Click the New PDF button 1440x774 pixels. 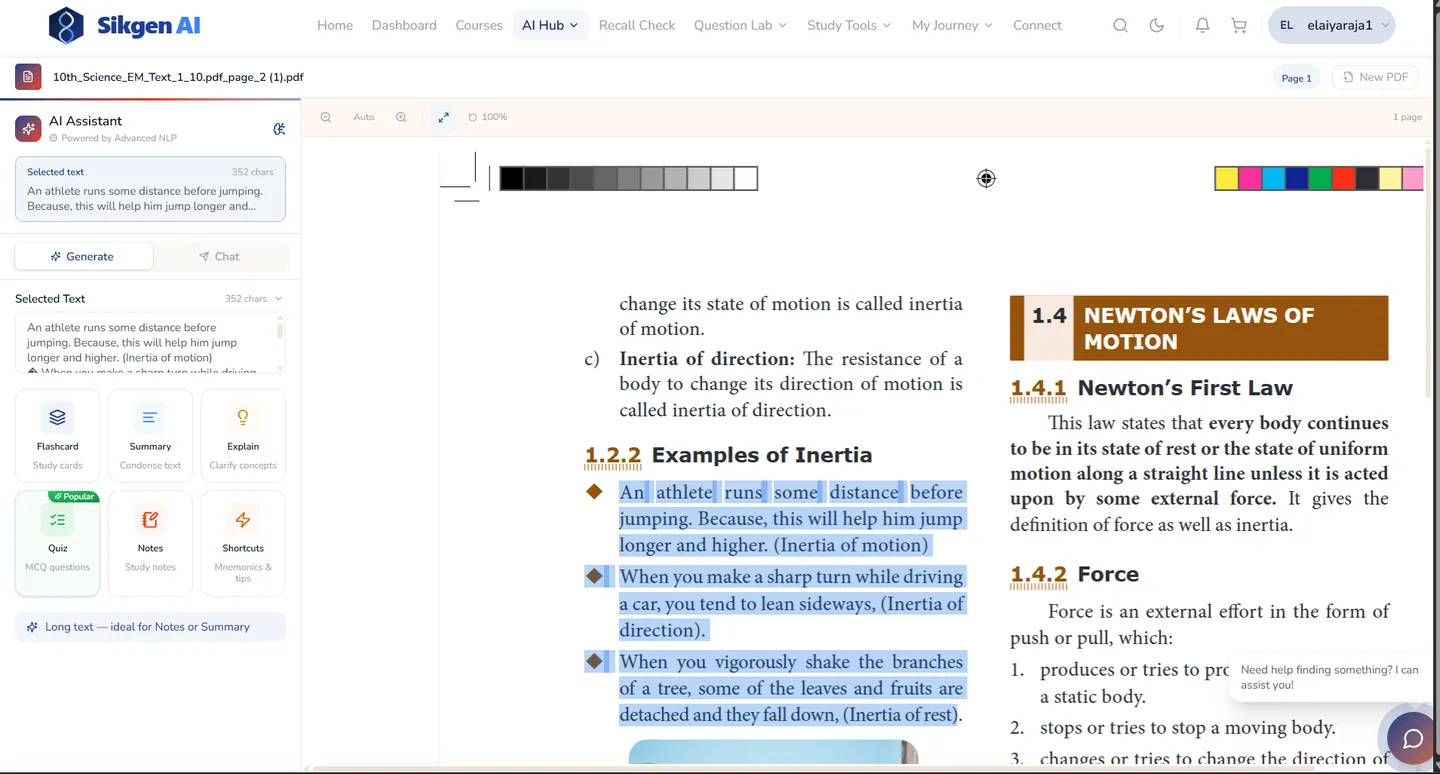click(x=1375, y=77)
